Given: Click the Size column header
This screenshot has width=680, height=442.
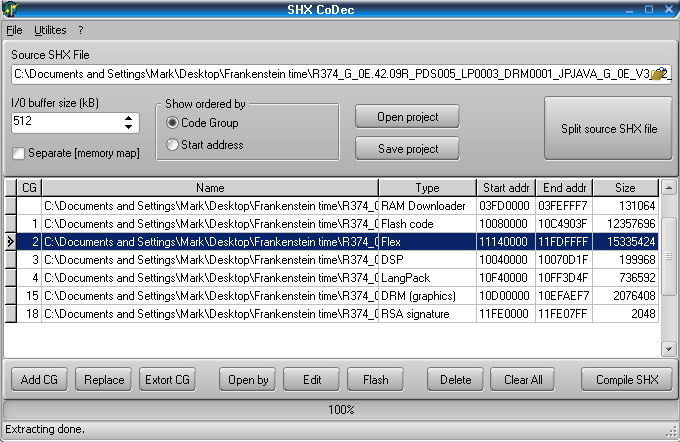Looking at the screenshot, I should 625,188.
